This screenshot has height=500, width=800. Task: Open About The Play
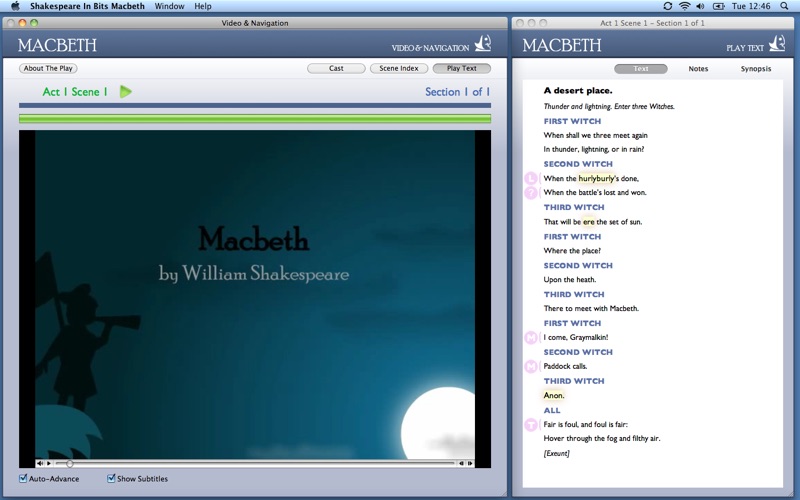48,68
